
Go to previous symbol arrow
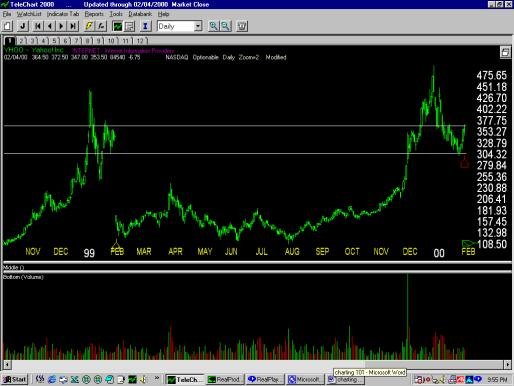[x=50, y=26]
